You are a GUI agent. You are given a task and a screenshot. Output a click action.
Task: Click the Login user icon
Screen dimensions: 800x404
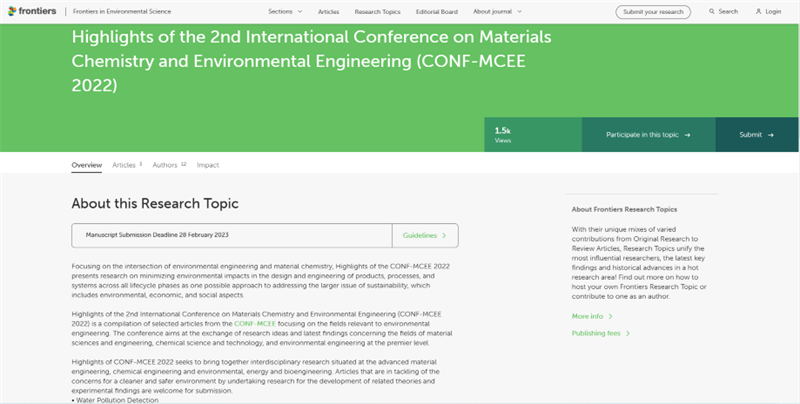tap(759, 11)
